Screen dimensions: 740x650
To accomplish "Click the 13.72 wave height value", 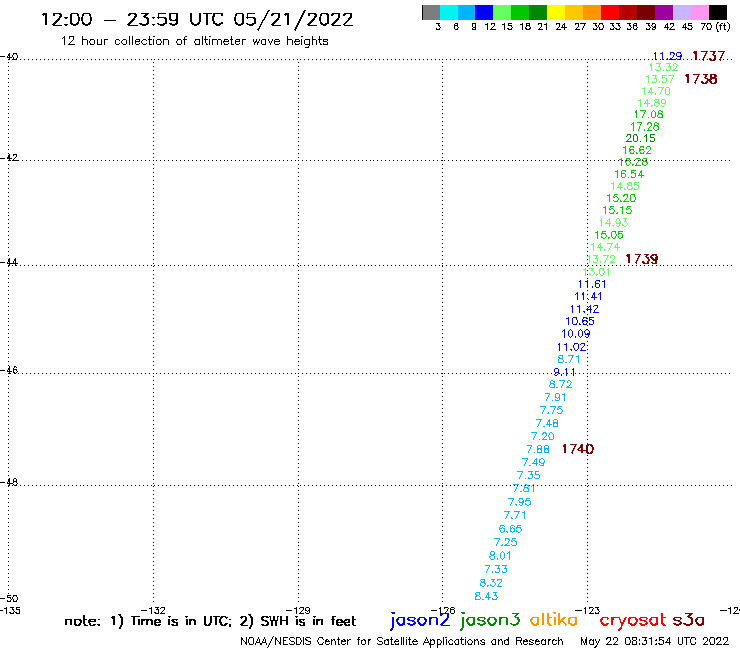I will [601, 259].
